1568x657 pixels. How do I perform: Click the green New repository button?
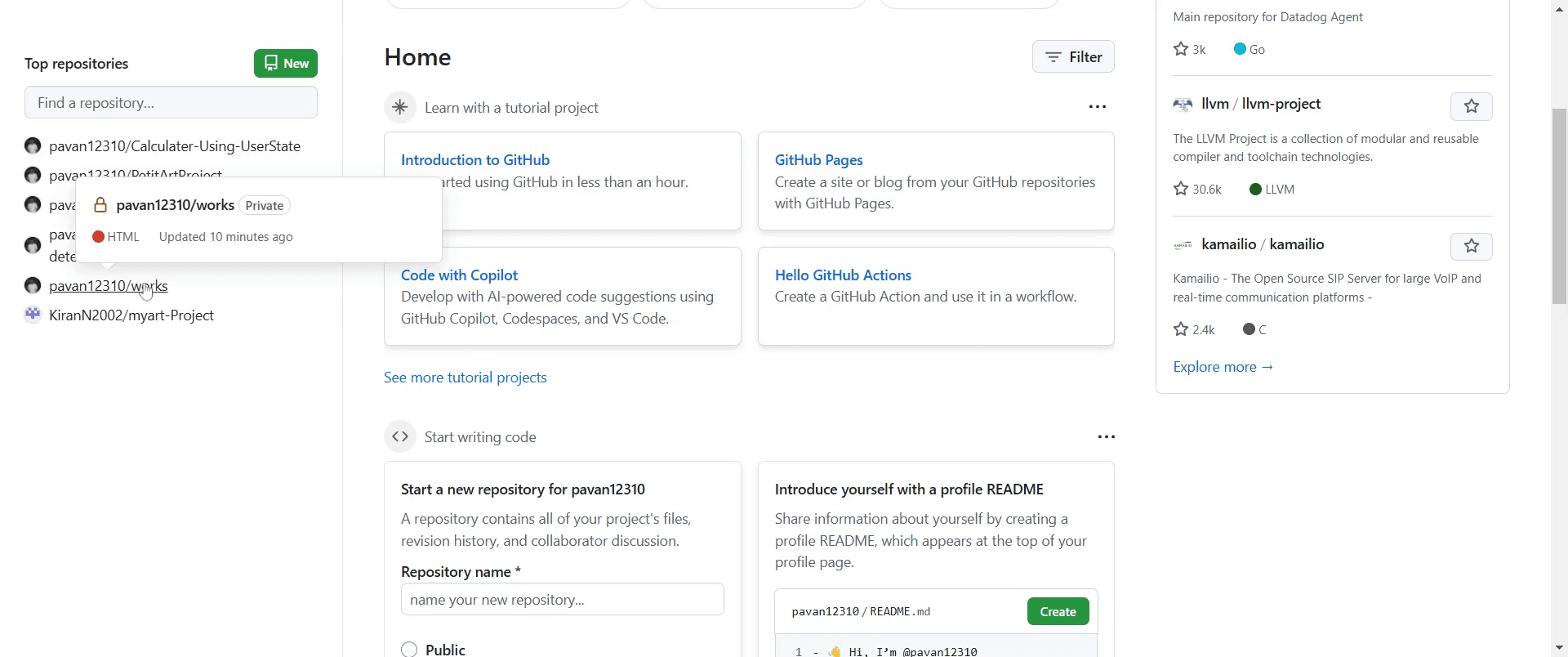coord(286,64)
